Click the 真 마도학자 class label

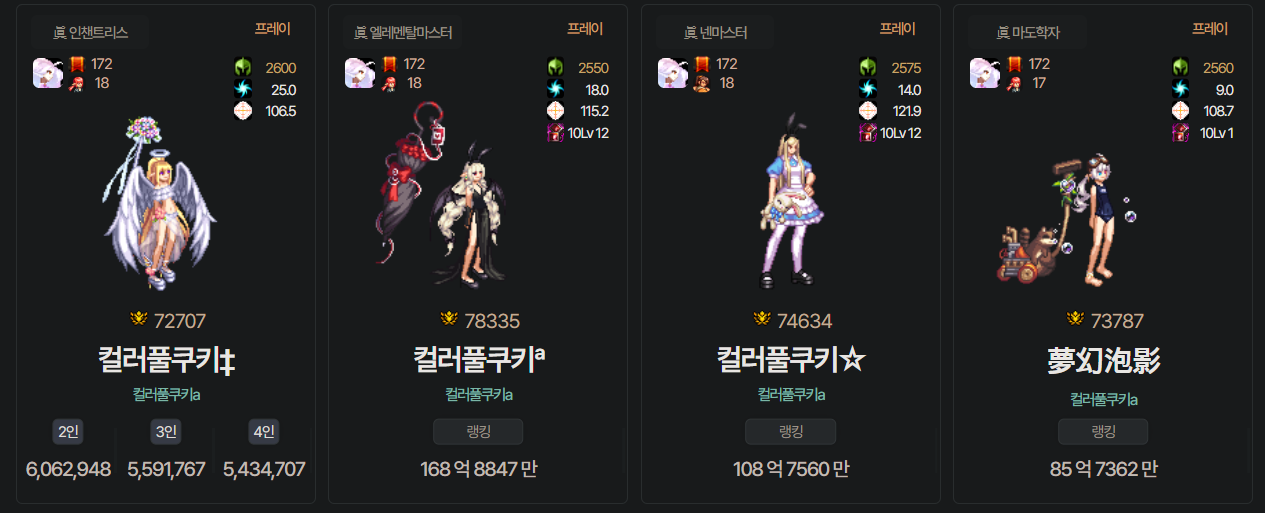coord(1028,33)
